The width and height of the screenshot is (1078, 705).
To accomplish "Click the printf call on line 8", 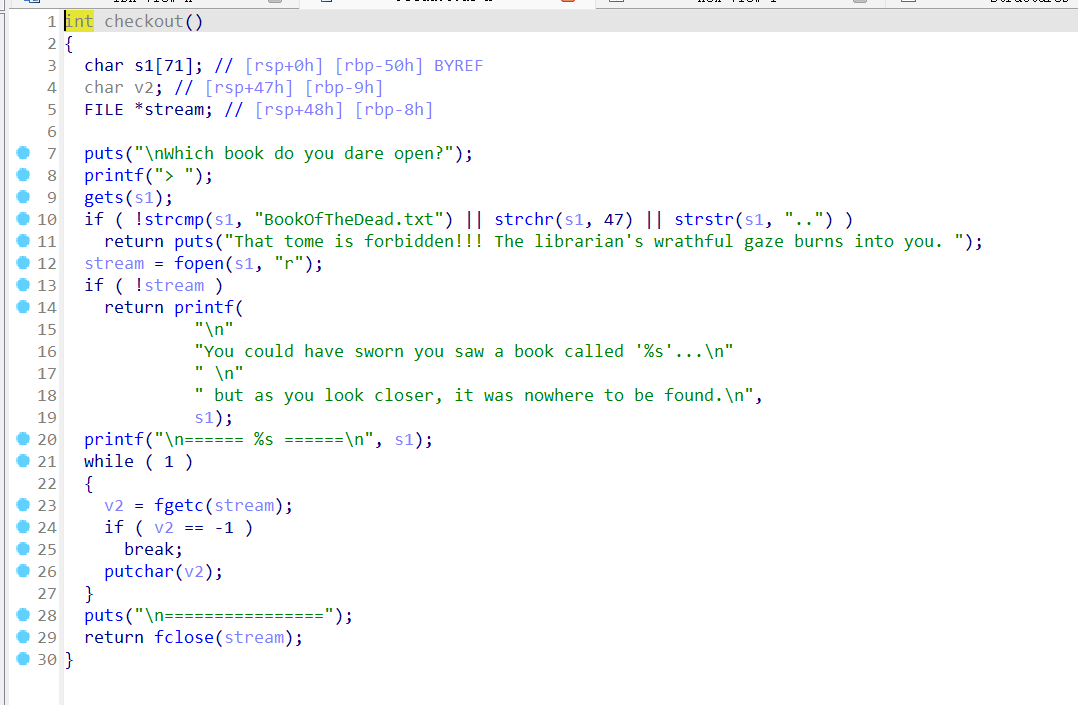I will (x=114, y=176).
